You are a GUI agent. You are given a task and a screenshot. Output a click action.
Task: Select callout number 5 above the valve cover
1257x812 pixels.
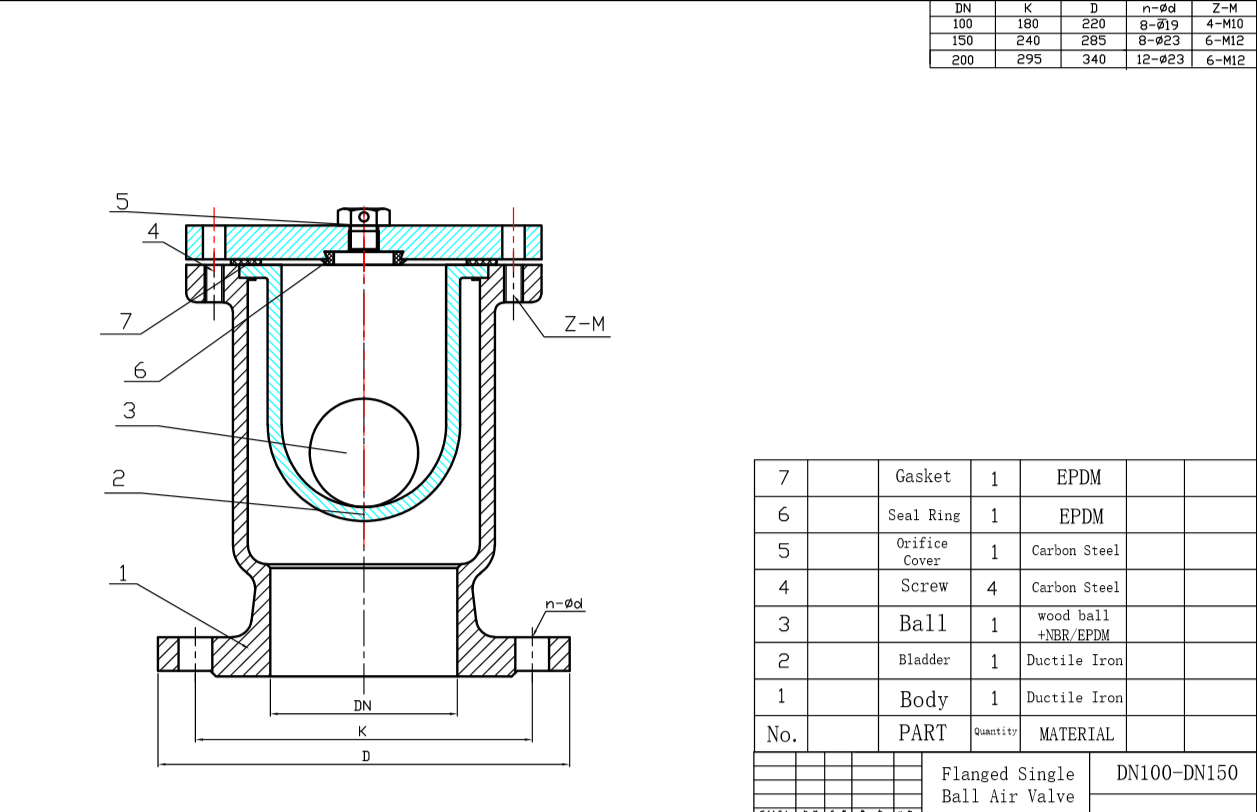click(x=122, y=201)
